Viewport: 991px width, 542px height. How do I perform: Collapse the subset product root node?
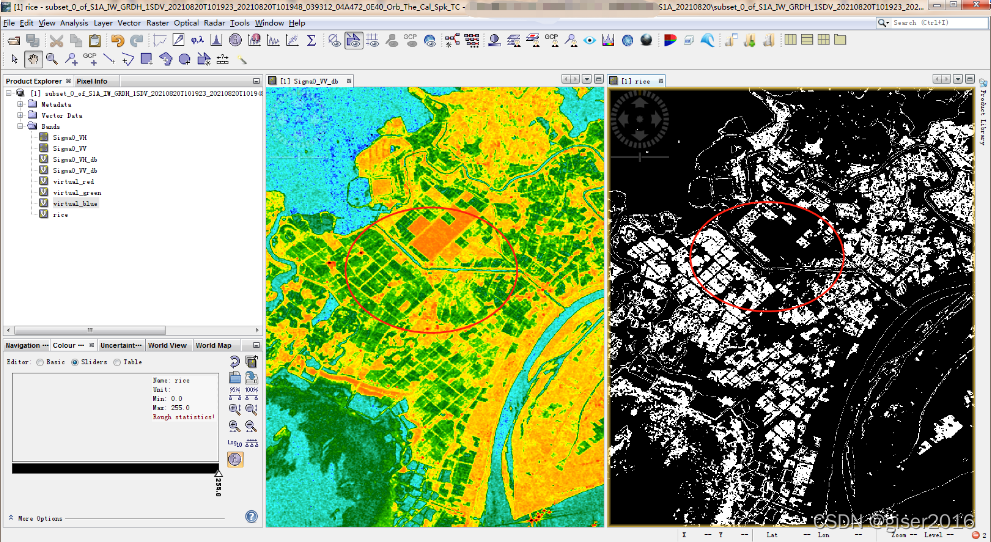tap(9, 93)
